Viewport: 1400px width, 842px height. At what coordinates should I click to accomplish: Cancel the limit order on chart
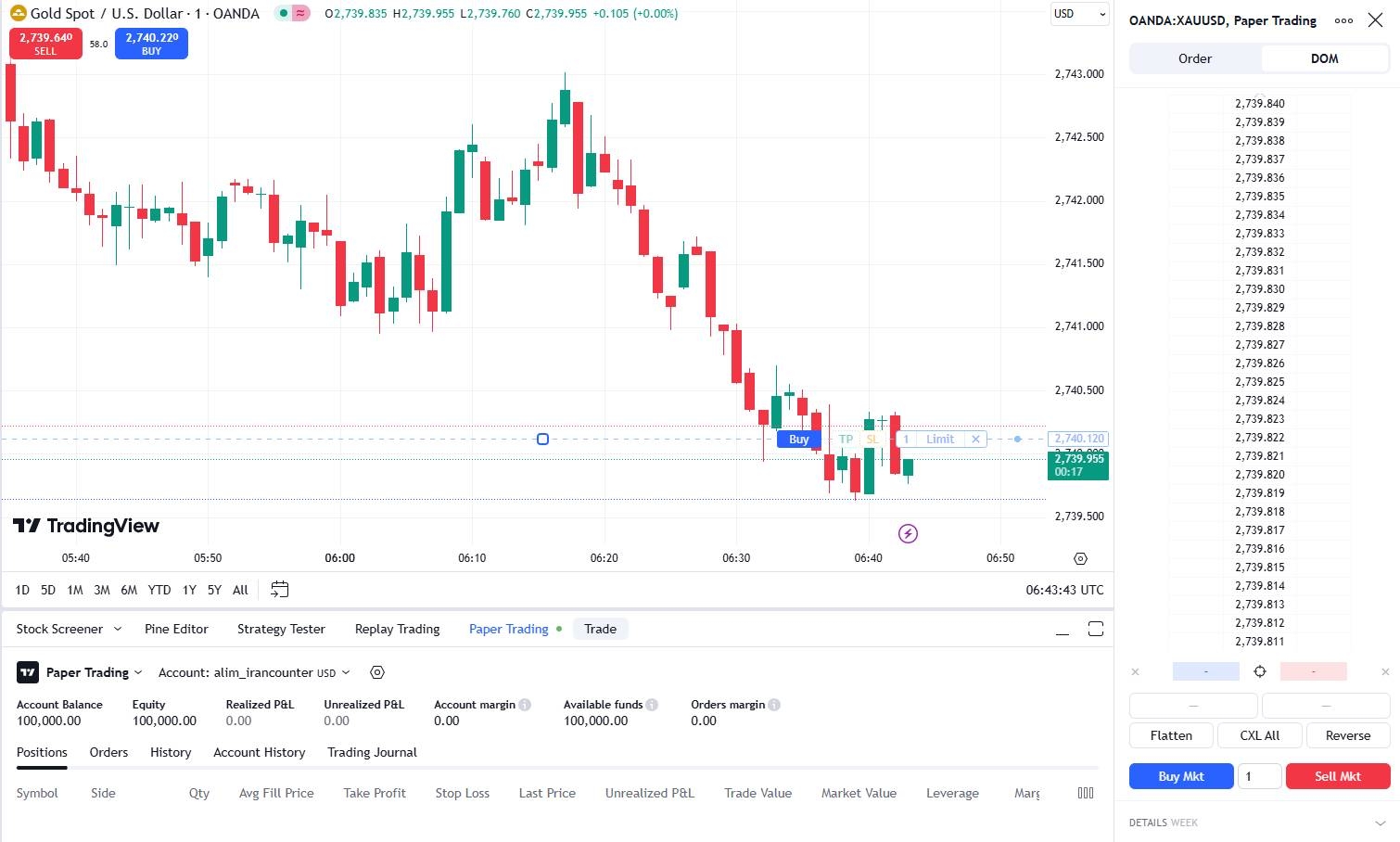click(x=975, y=440)
